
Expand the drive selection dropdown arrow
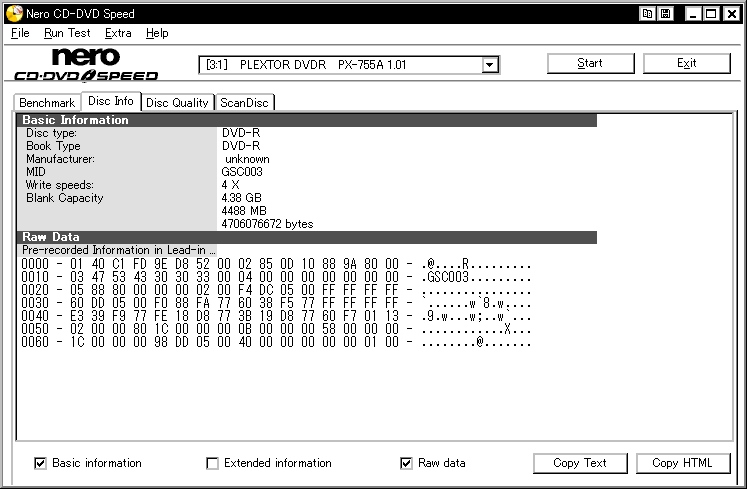coord(489,65)
